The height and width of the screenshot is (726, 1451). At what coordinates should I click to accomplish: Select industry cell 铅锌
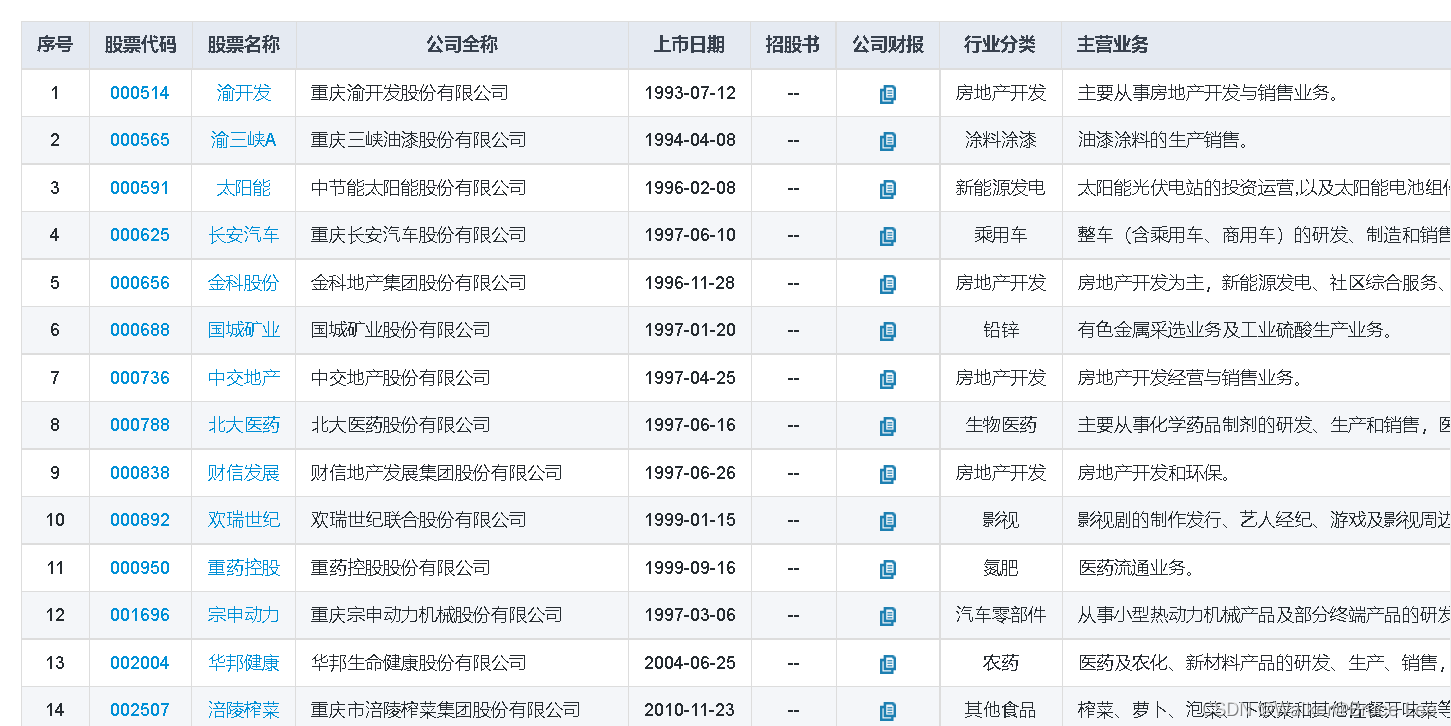[x=1000, y=330]
